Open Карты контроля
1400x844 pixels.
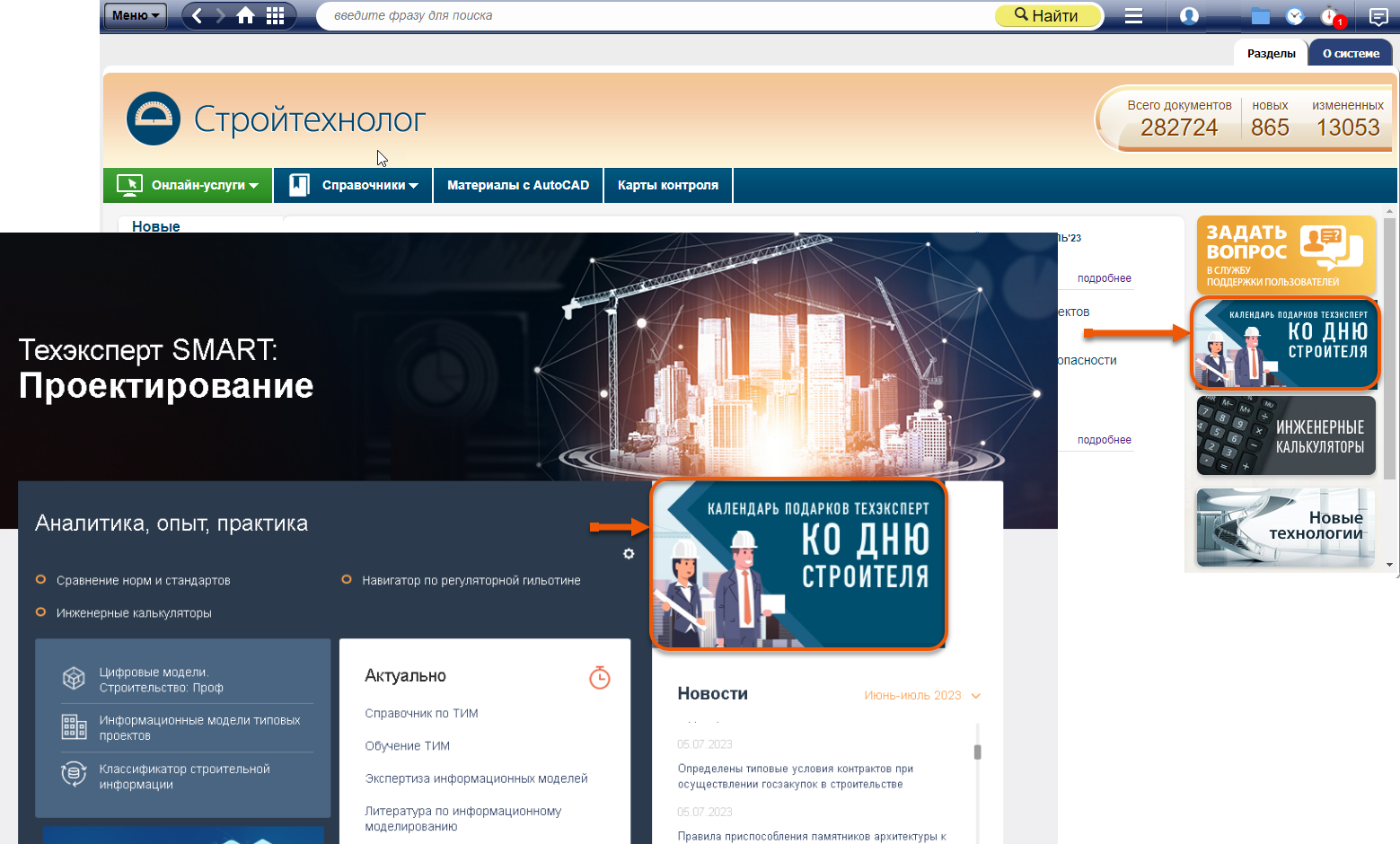point(668,185)
